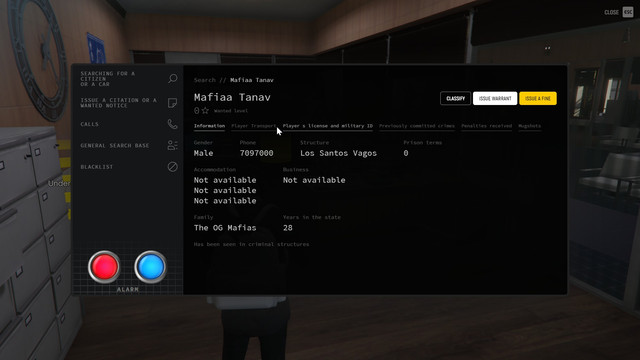Open Penalties received tab

(x=487, y=126)
